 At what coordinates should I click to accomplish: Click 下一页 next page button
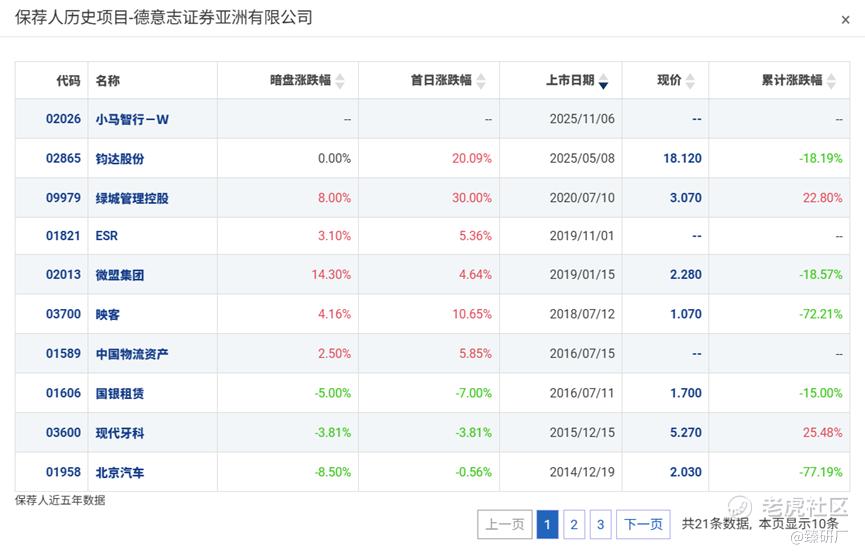[x=643, y=524]
